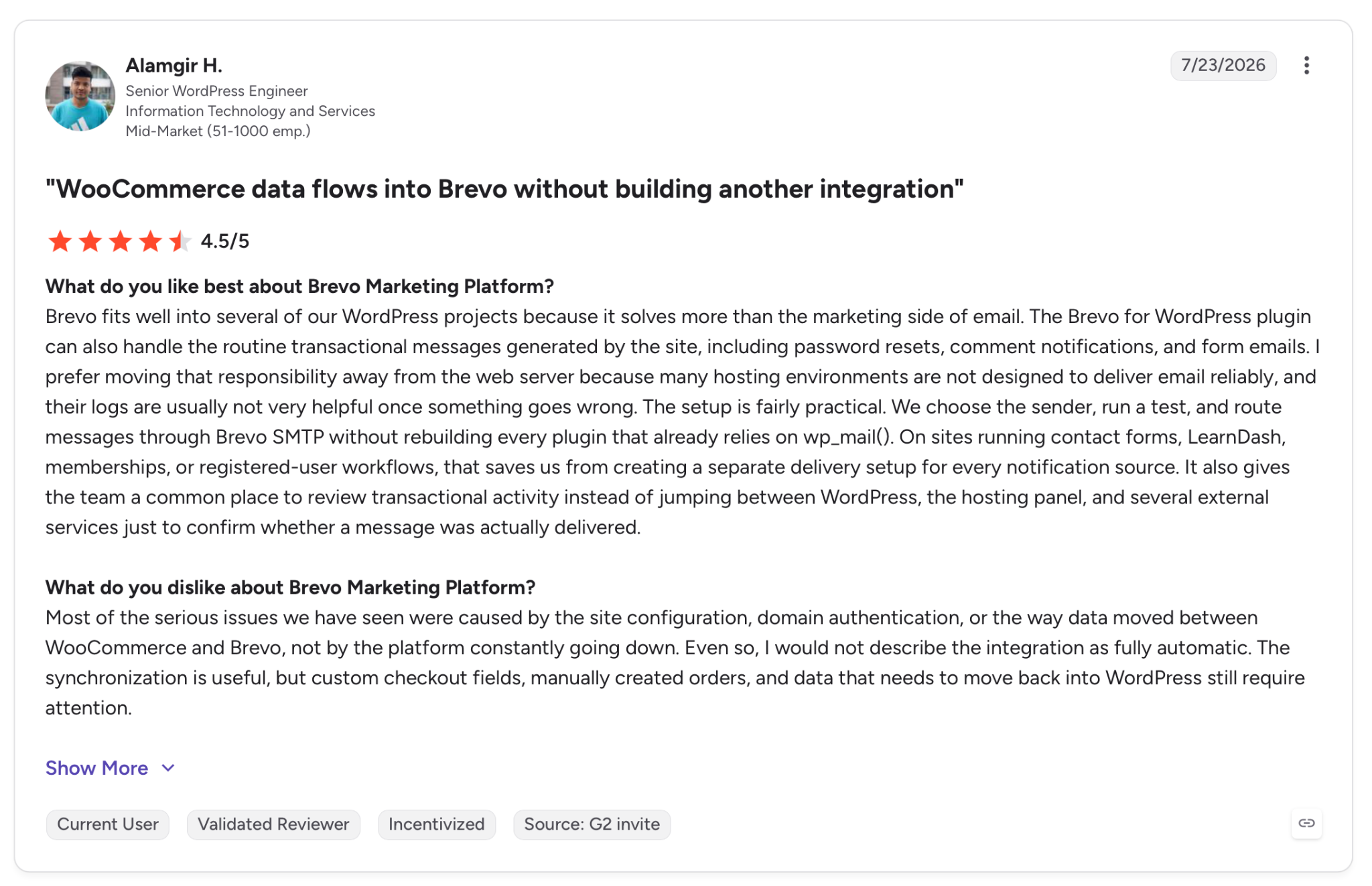The width and height of the screenshot is (1372, 886).
Task: Click the half-filled fifth star
Action: pyautogui.click(x=180, y=241)
